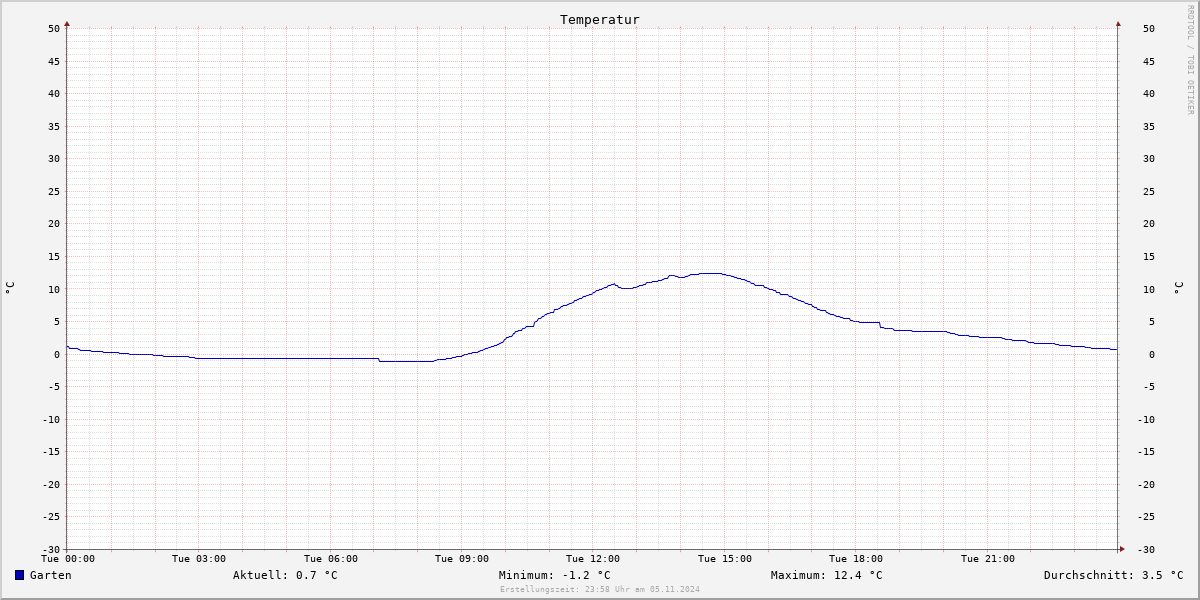Click the 'Tue 12:00' time axis label

(593, 559)
